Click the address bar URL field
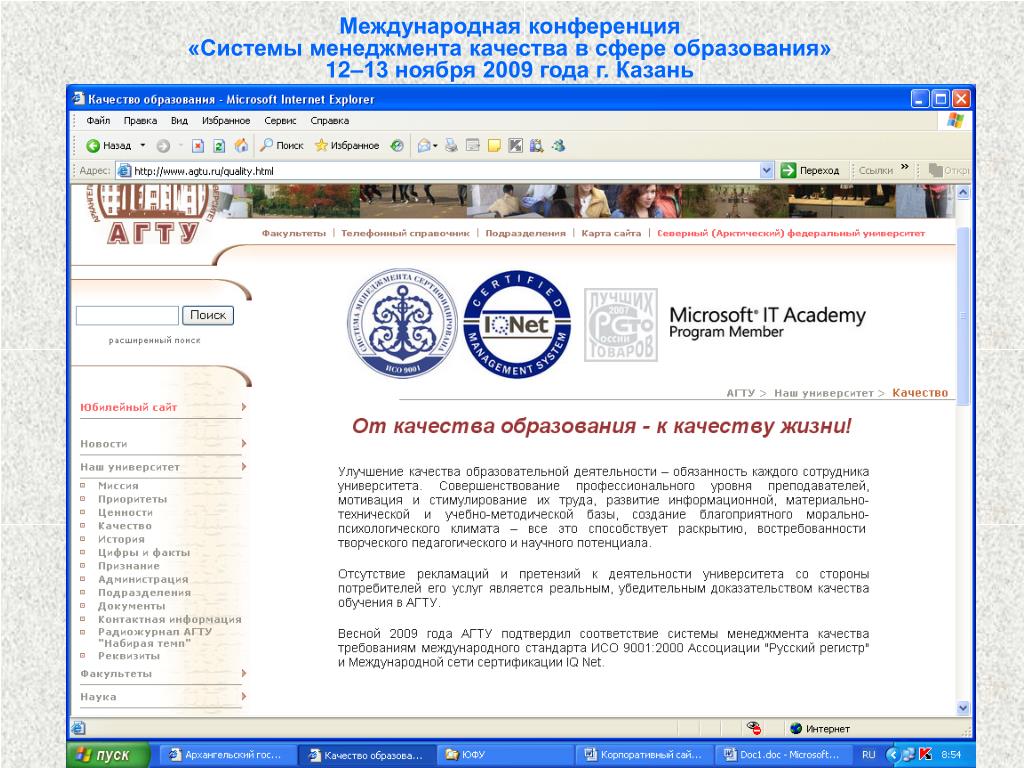 pos(438,171)
